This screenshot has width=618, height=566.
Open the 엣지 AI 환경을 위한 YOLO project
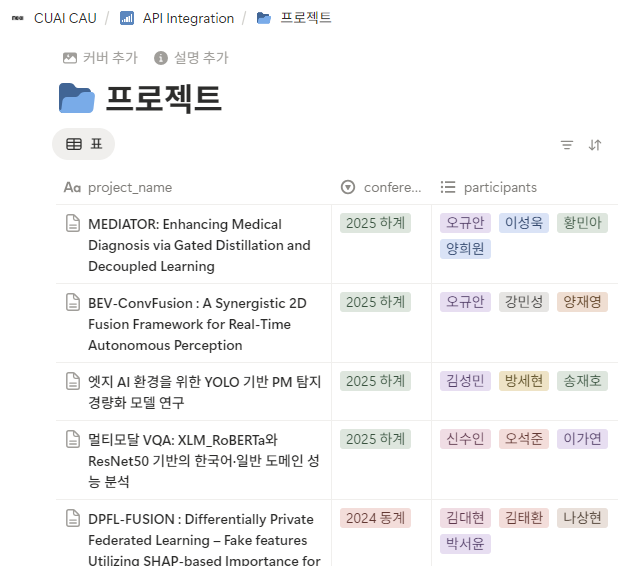pyautogui.click(x=205, y=392)
